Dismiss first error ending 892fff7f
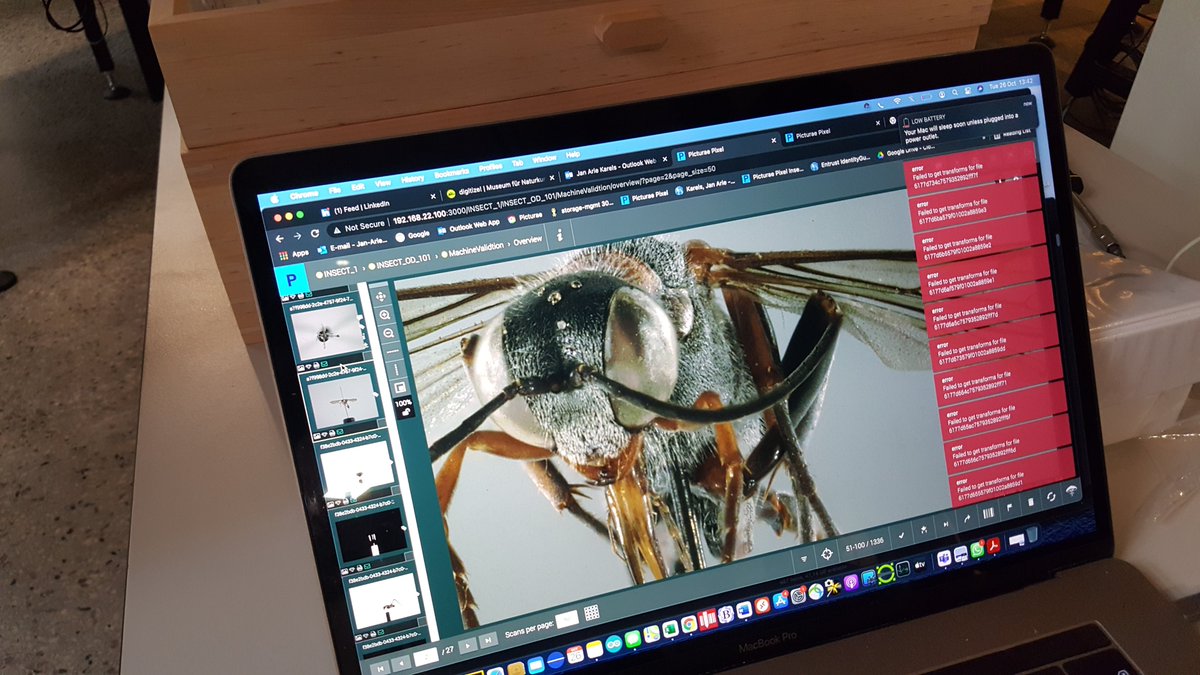Viewport: 1200px width, 675px height. (971, 170)
